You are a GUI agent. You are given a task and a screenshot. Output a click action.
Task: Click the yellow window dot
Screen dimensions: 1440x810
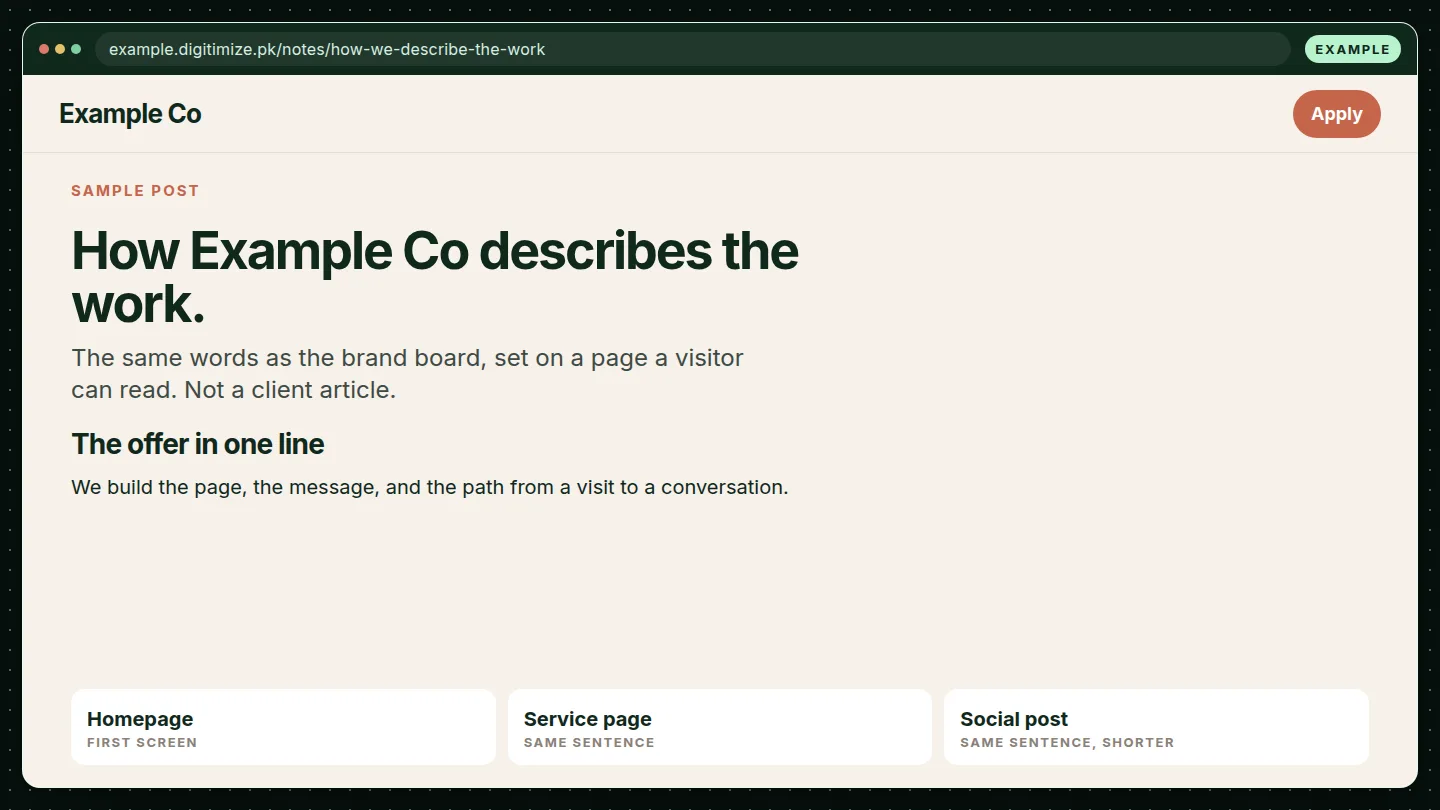click(60, 49)
